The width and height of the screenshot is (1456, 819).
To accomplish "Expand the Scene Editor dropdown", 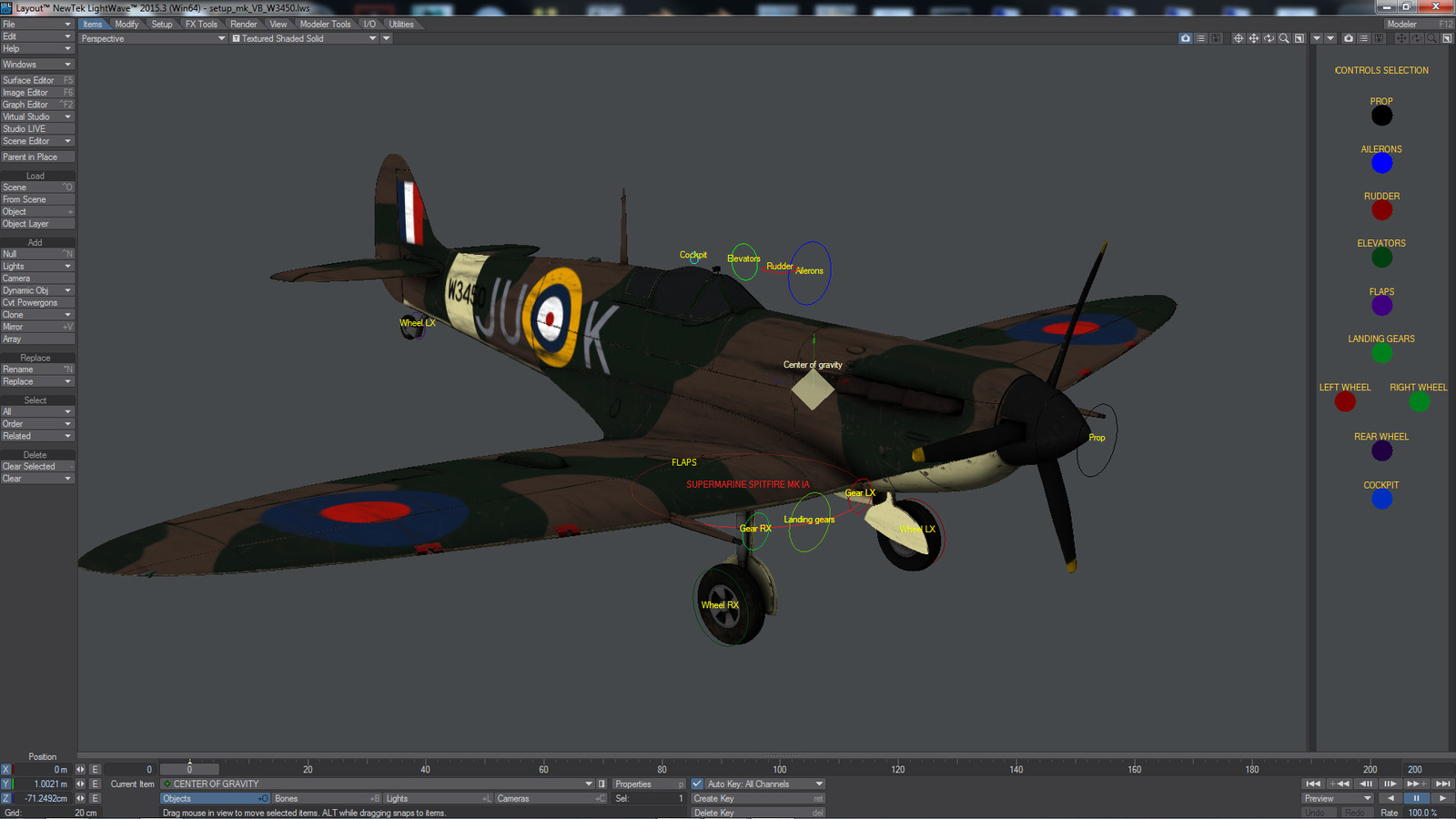I will coord(36,141).
